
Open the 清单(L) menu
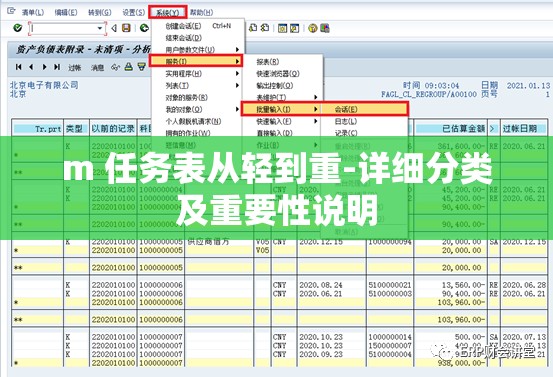coord(33,13)
